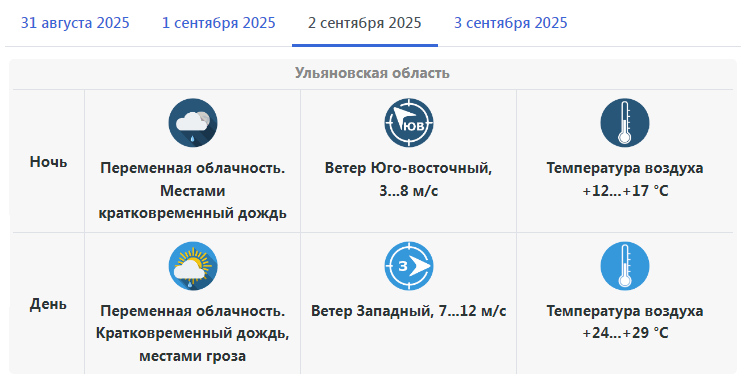Select the Ночь row label
The height and width of the screenshot is (382, 744).
tap(48, 162)
